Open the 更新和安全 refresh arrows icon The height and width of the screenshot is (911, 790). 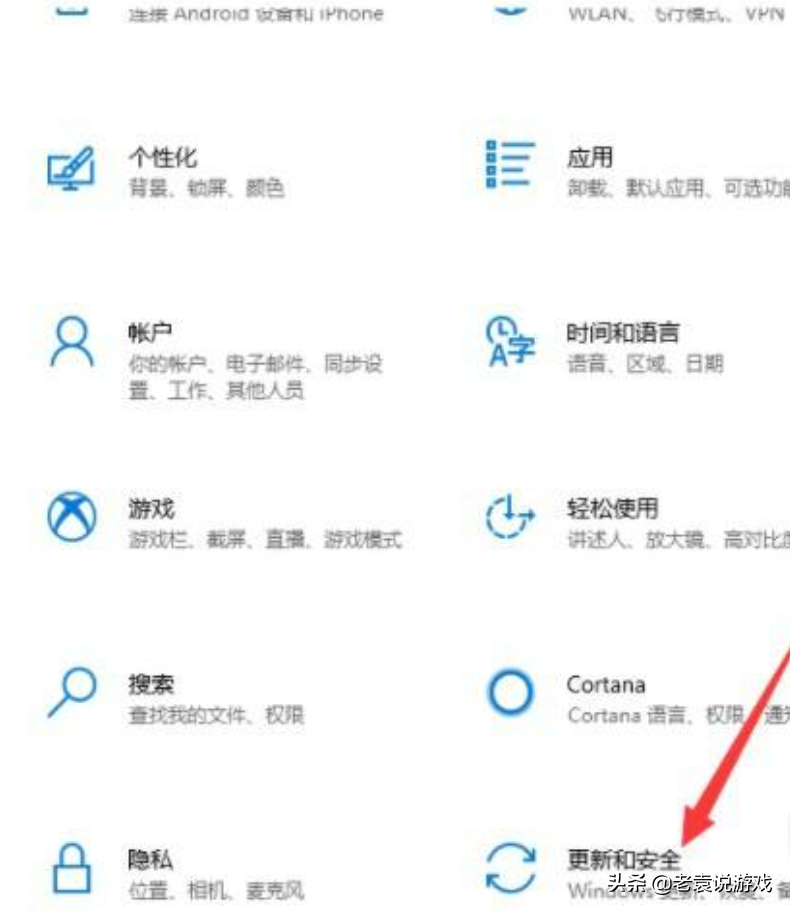click(x=510, y=868)
